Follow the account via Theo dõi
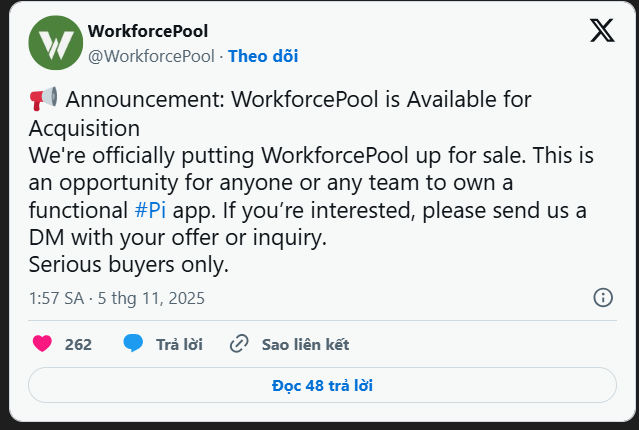Screen dimensions: 639x430 tap(263, 56)
